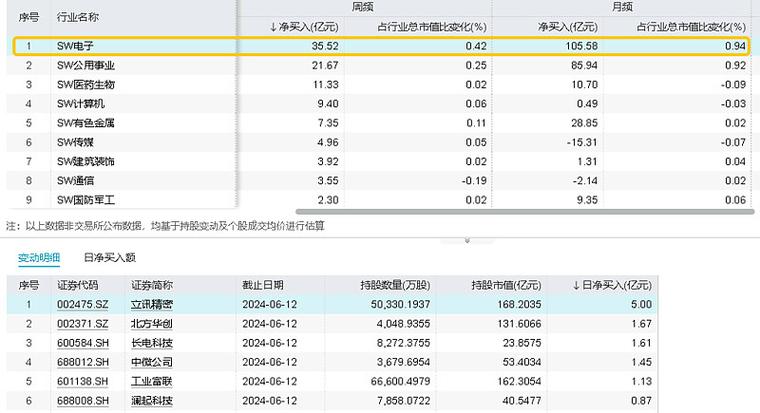Click the 持股数量(万股) column header
760x413 pixels.
click(x=395, y=285)
